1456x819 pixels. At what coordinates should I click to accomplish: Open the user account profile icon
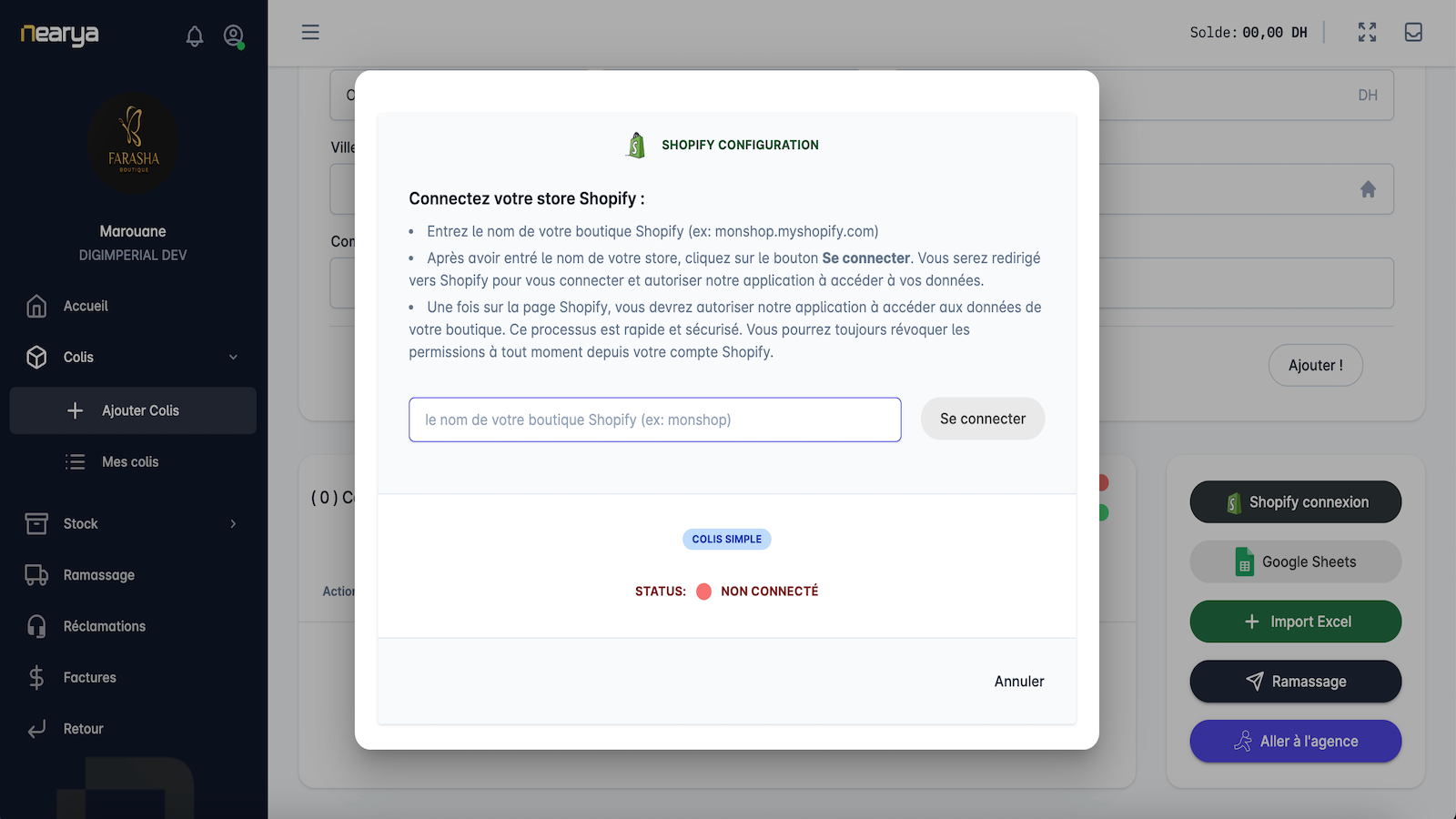coord(234,36)
